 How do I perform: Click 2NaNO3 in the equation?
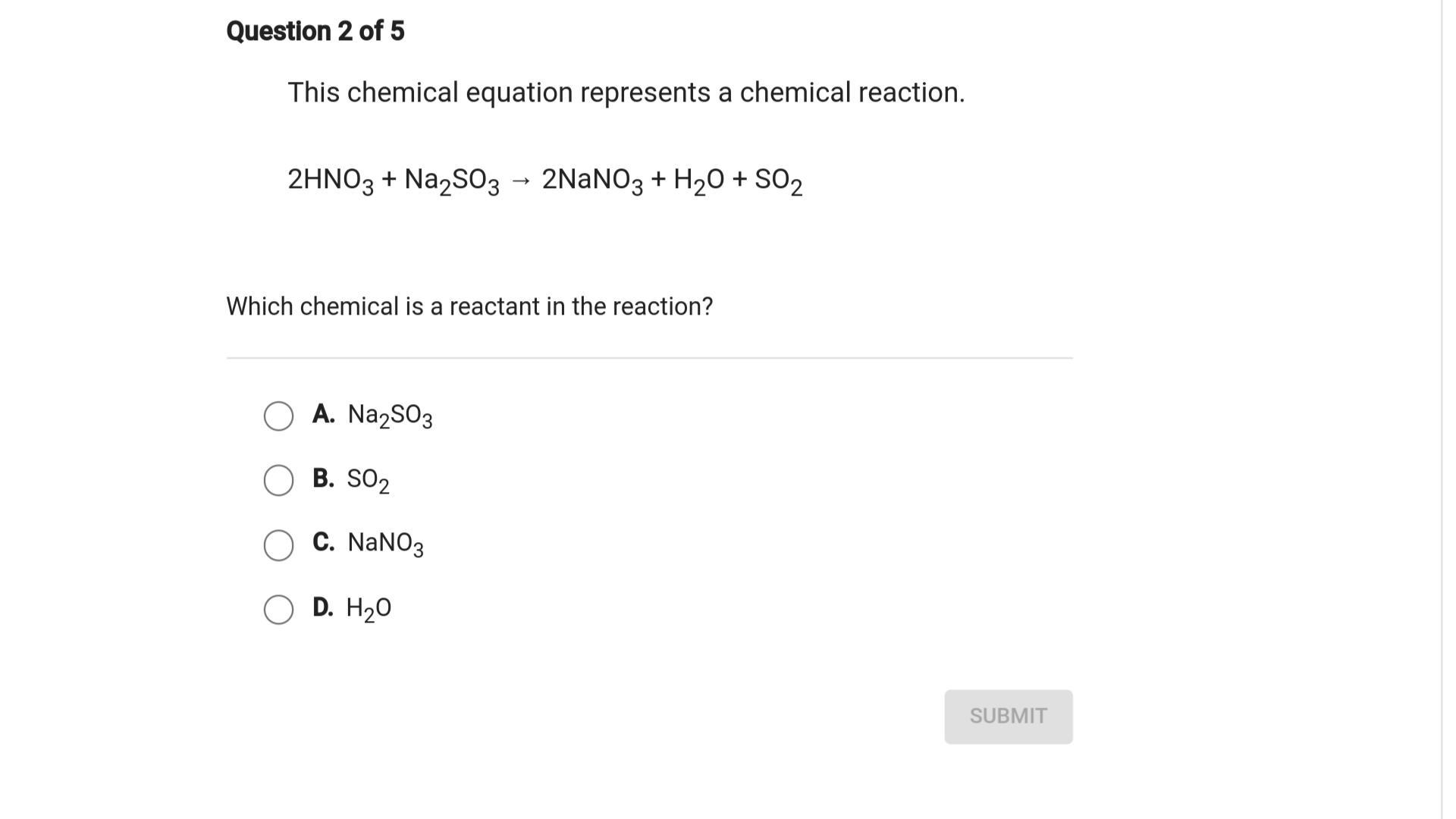pos(592,180)
